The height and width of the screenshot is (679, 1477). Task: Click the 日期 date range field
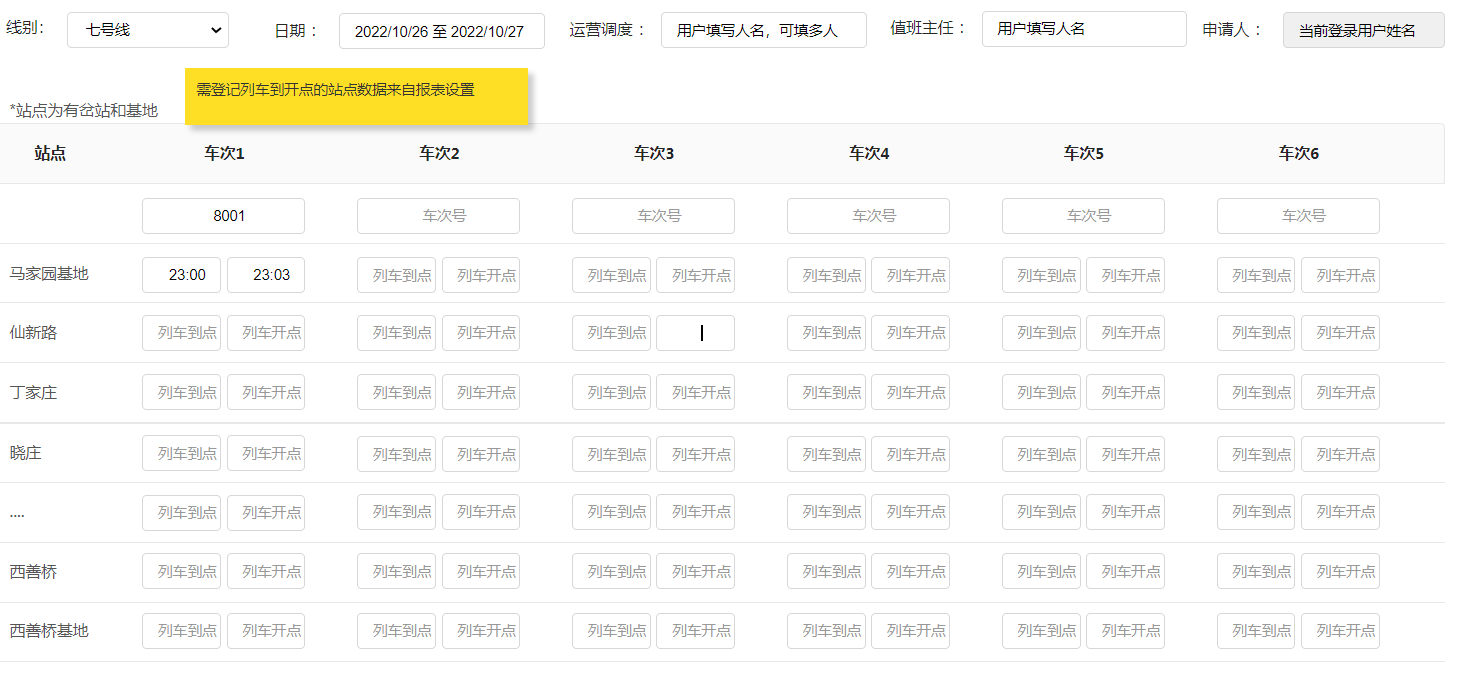click(441, 31)
